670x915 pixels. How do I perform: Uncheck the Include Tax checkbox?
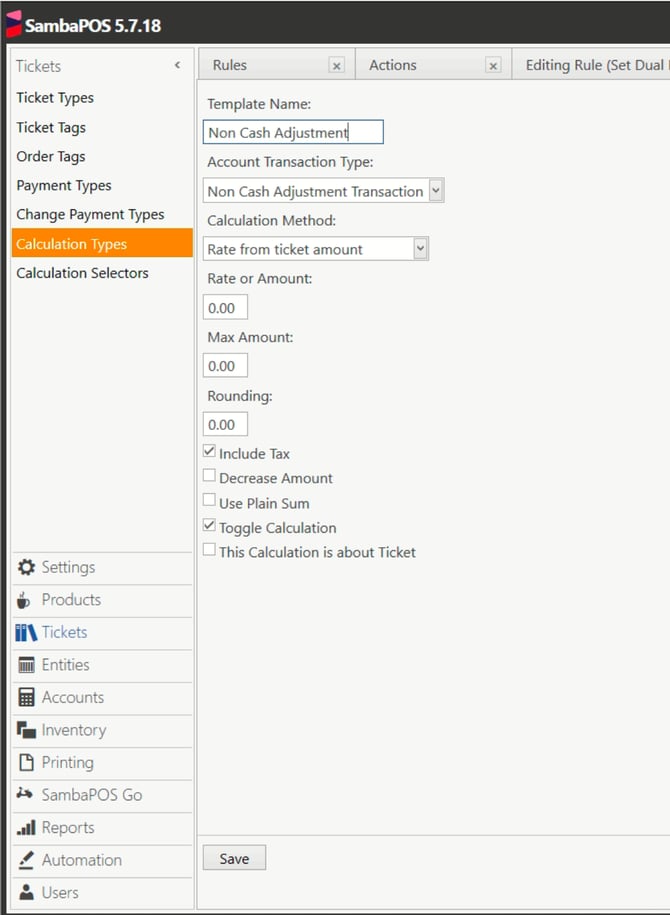click(x=209, y=451)
